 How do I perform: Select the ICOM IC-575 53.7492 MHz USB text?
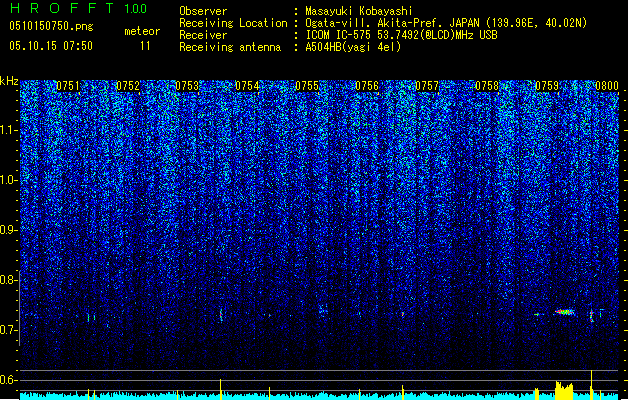[x=402, y=35]
